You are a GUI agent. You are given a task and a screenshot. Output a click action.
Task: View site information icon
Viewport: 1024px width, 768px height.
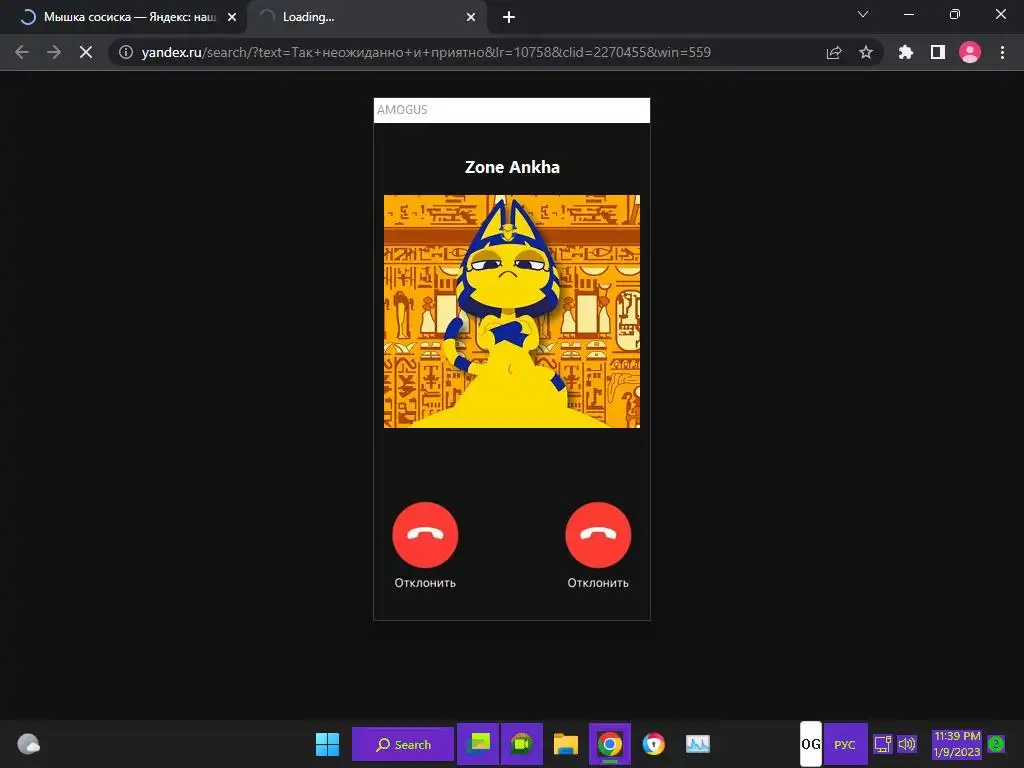tap(125, 52)
